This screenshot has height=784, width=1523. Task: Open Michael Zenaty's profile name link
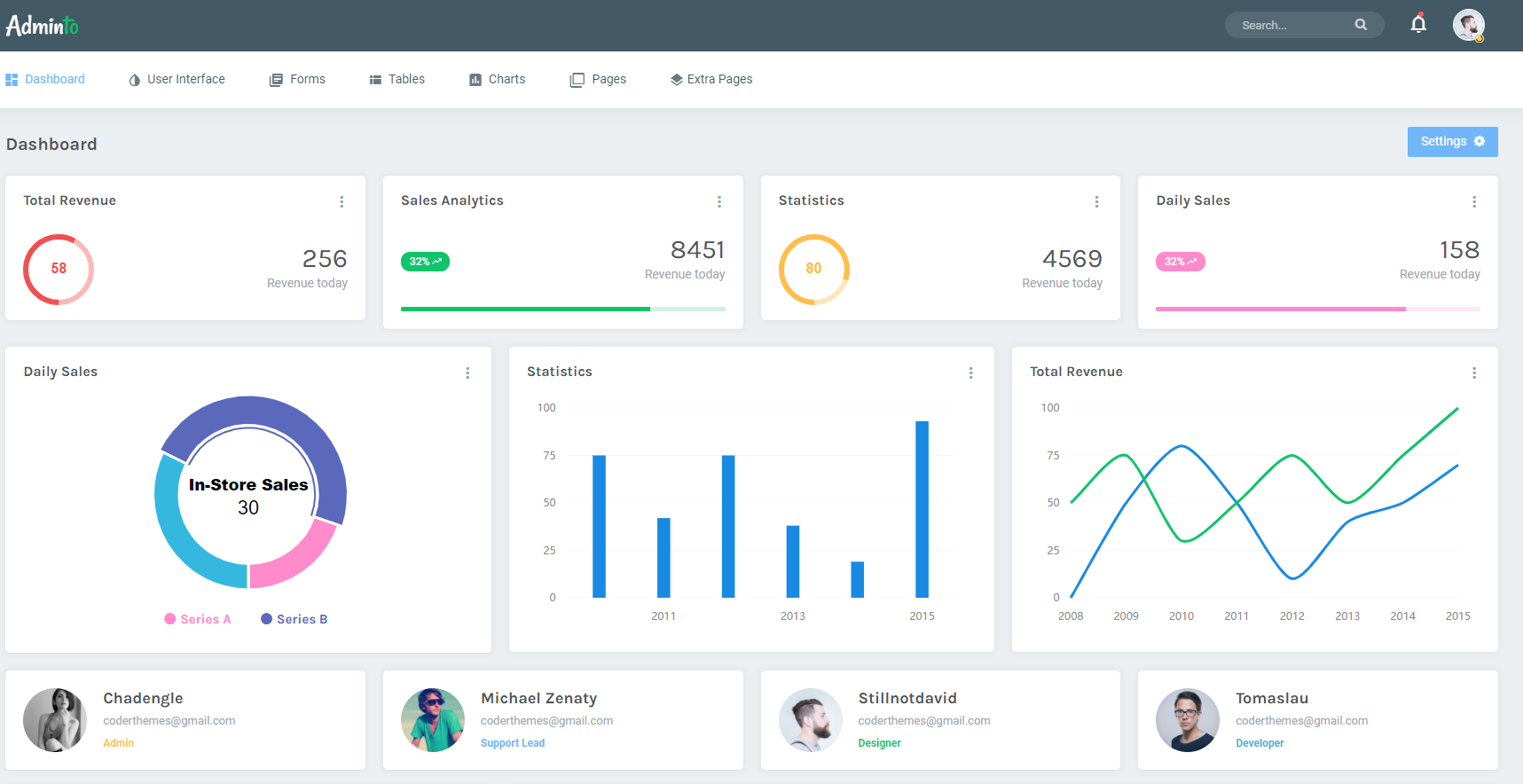(x=538, y=698)
